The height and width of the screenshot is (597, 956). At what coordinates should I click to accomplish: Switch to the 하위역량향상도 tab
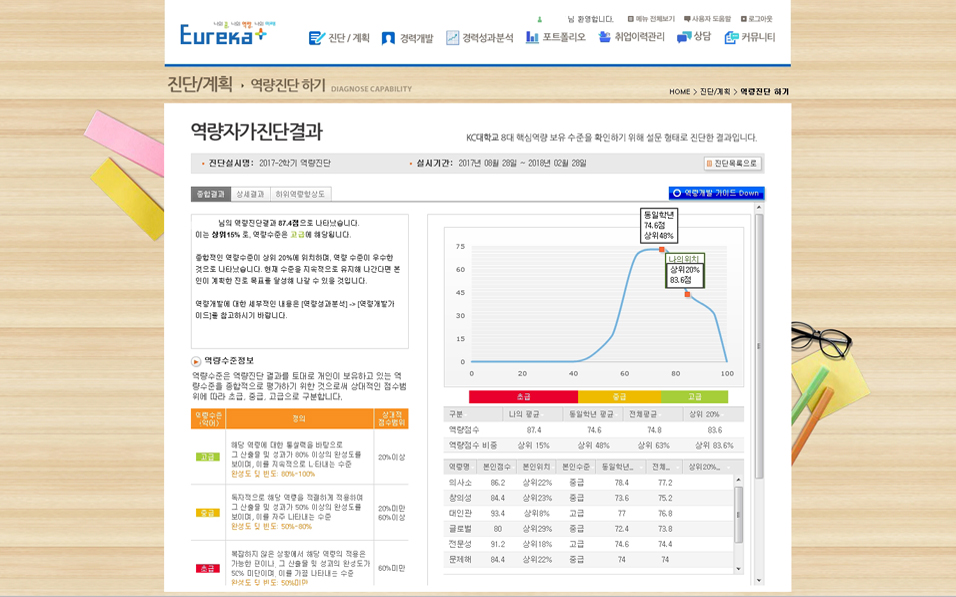click(x=301, y=194)
